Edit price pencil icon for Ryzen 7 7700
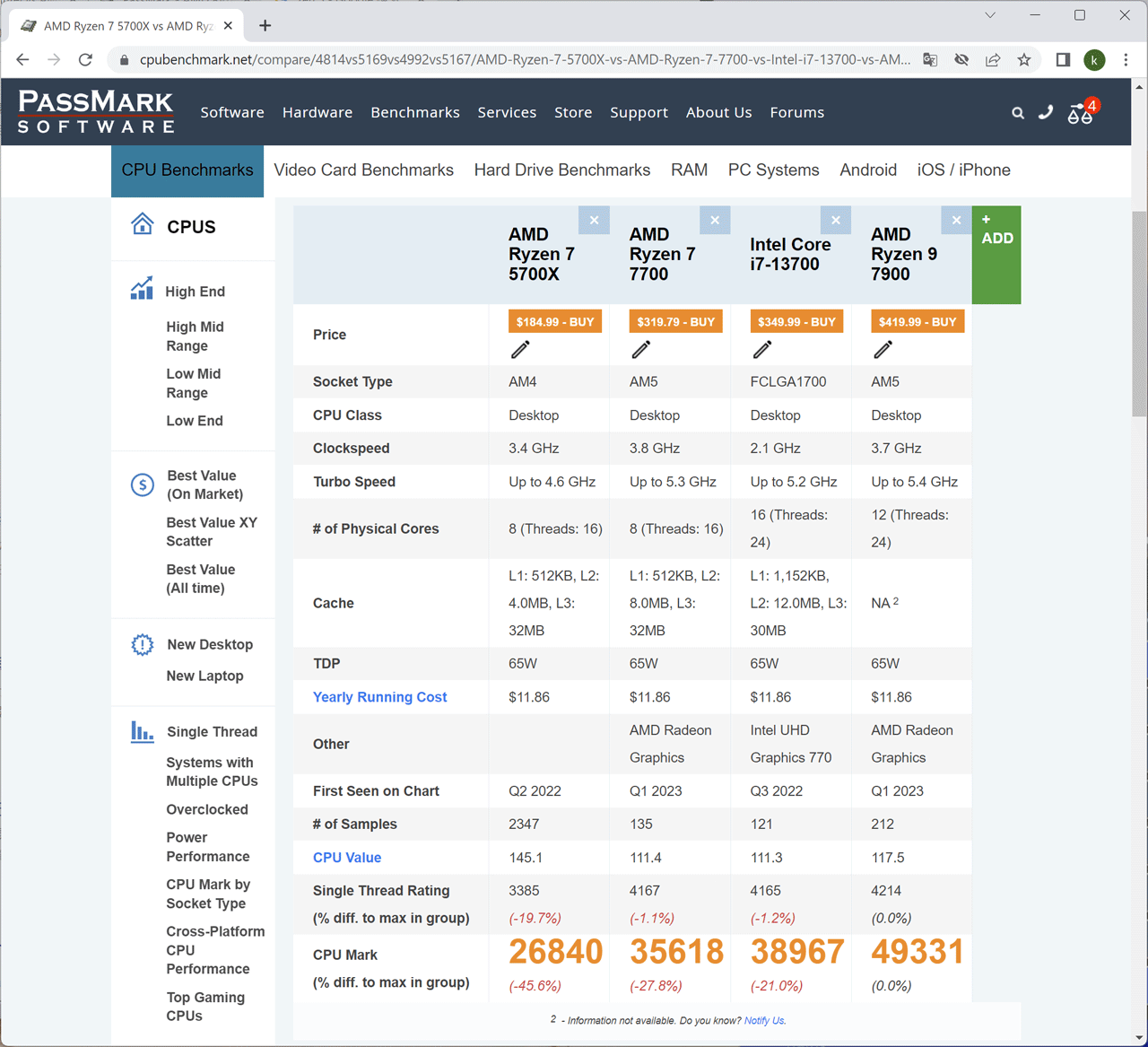The width and height of the screenshot is (1148, 1047). pos(641,350)
